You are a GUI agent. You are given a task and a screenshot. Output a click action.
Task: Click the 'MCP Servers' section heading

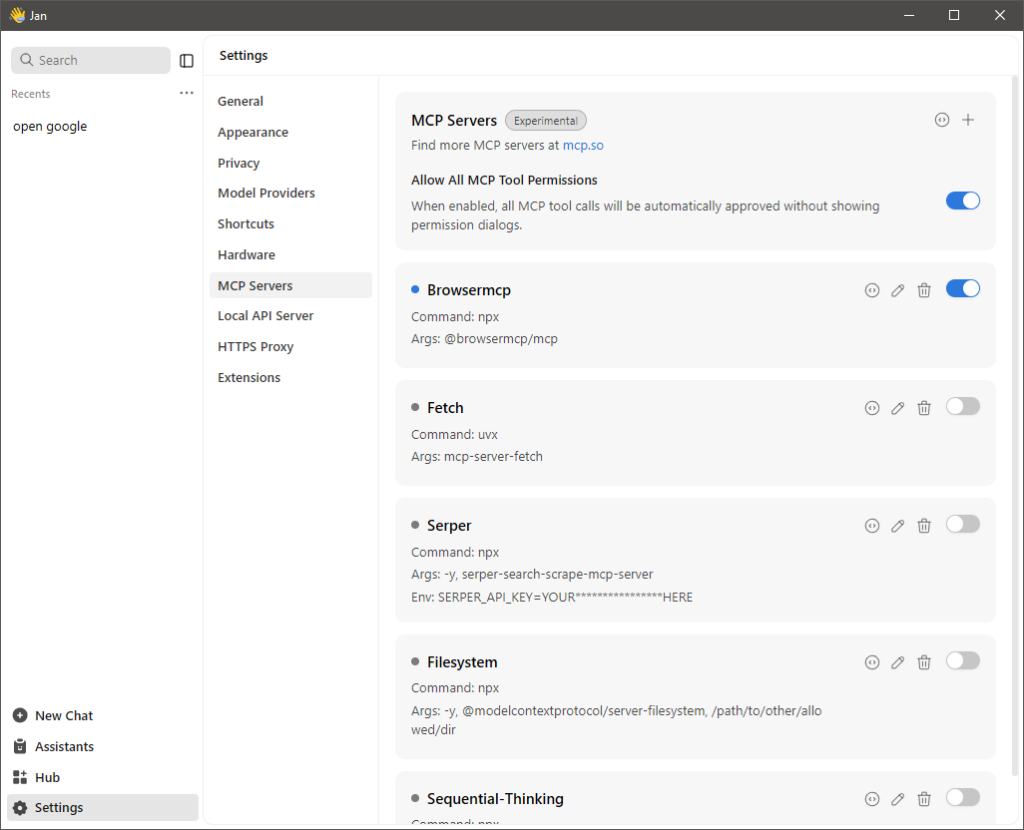(454, 121)
